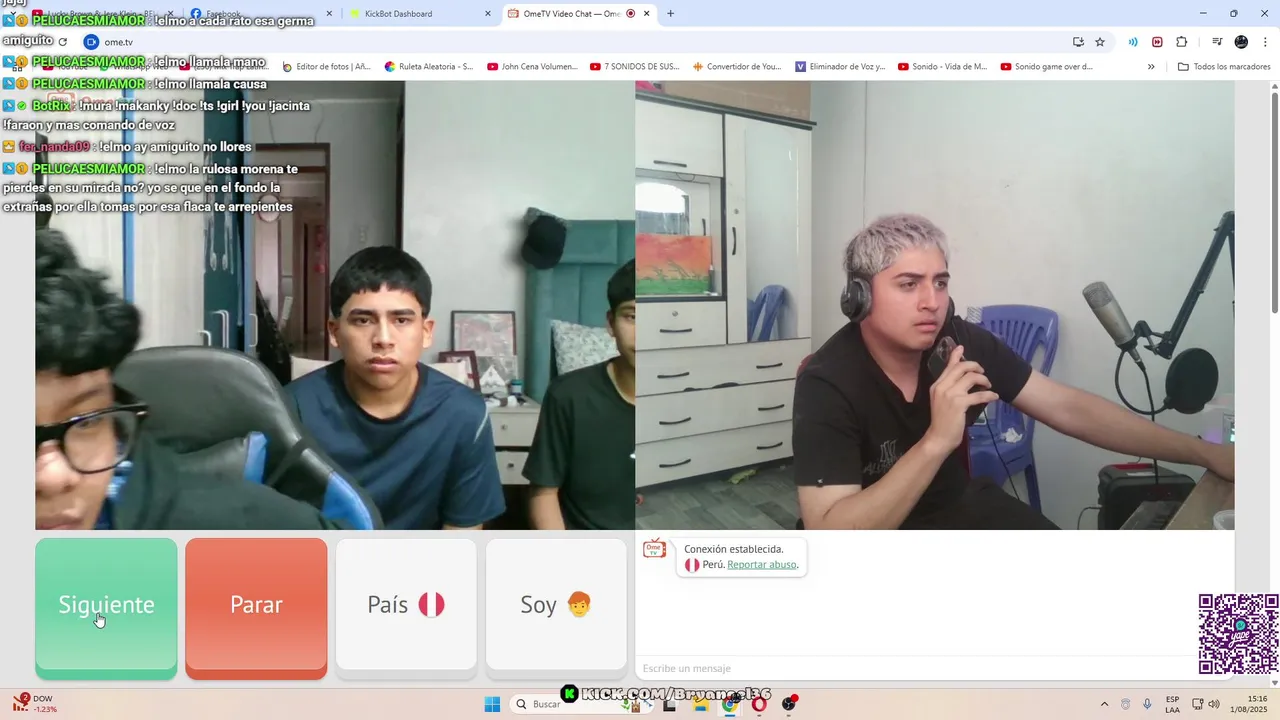Open the Windows Start menu
This screenshot has height=720, width=1280.
pyautogui.click(x=492, y=704)
